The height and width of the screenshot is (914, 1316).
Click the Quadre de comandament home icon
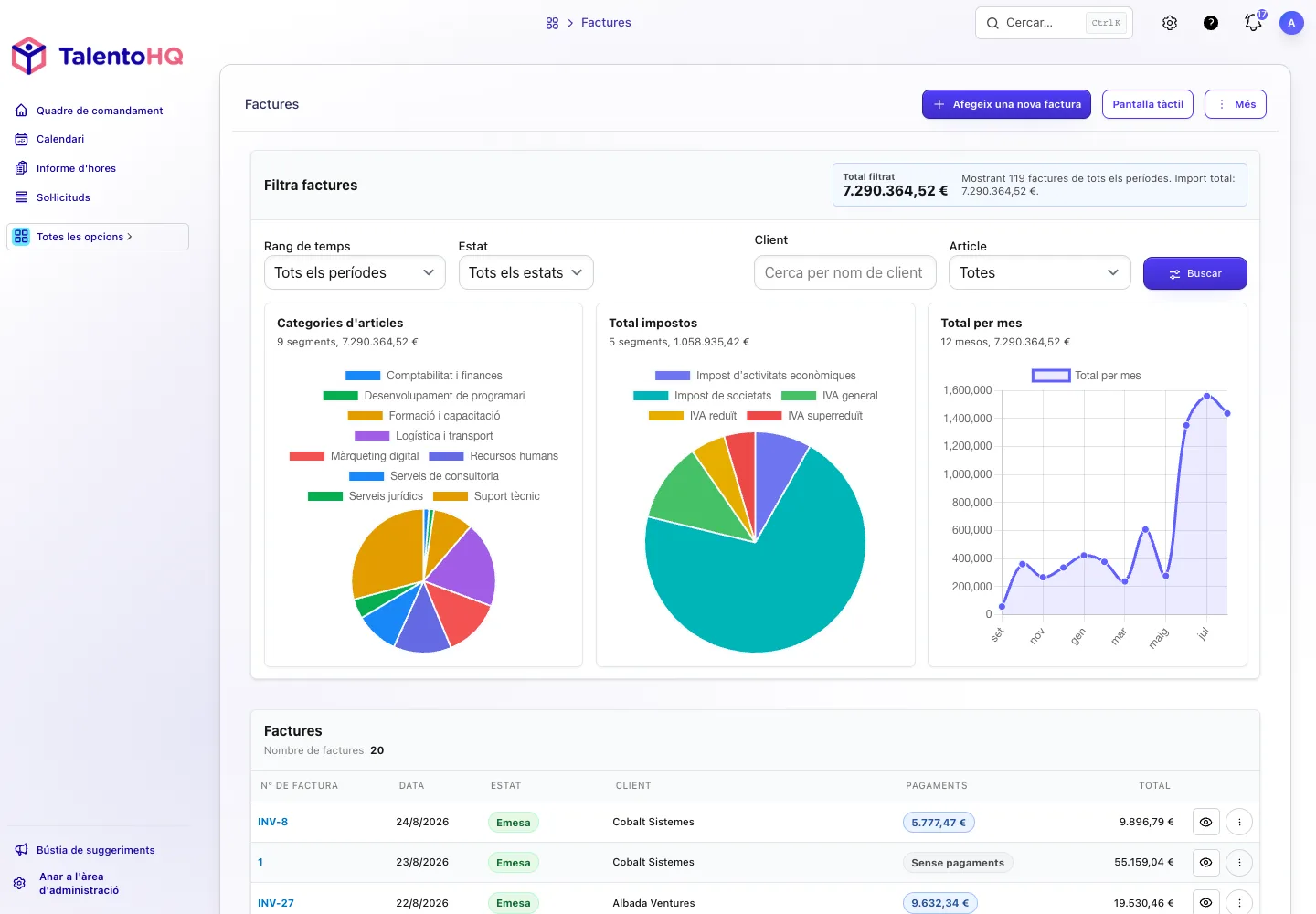click(21, 111)
